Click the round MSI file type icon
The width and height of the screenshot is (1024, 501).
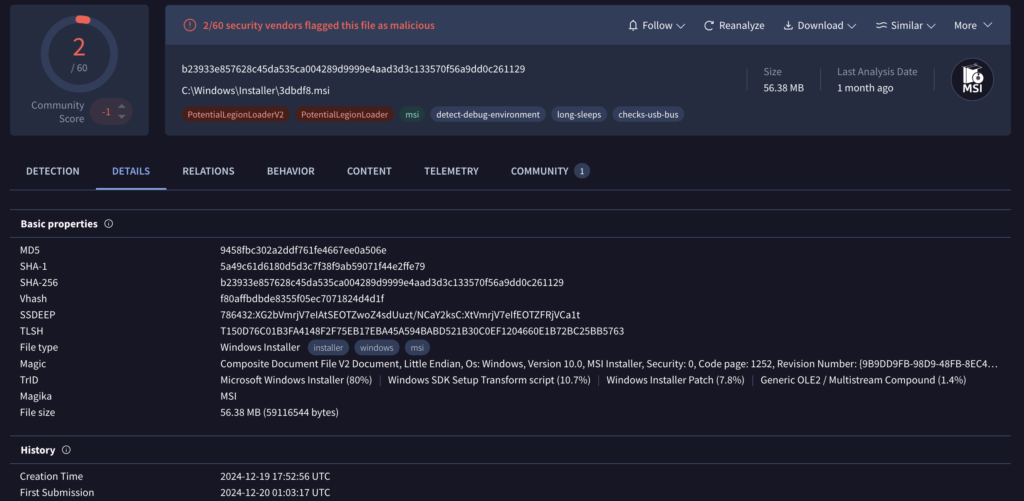pos(972,80)
